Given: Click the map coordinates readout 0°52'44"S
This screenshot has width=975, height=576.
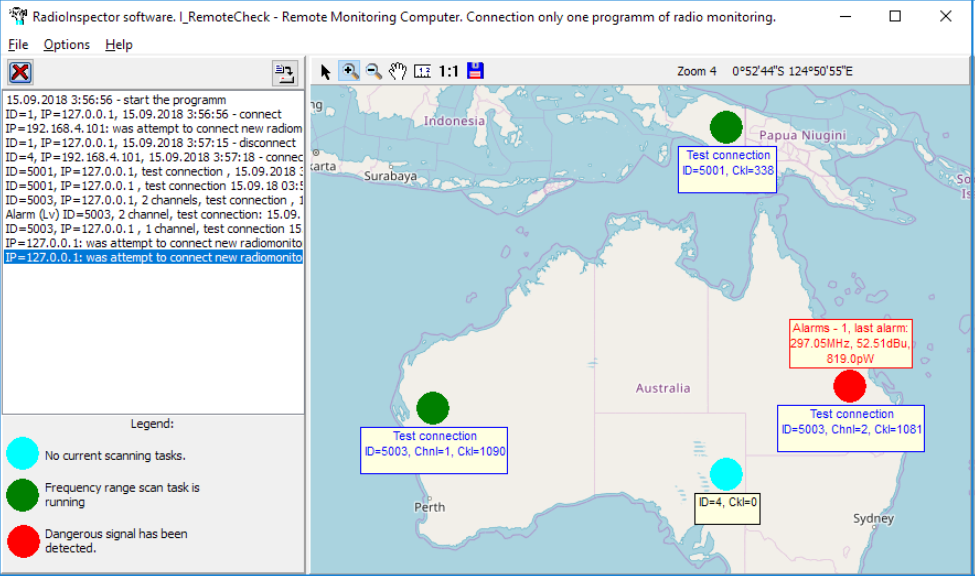Looking at the screenshot, I should click(x=792, y=72).
